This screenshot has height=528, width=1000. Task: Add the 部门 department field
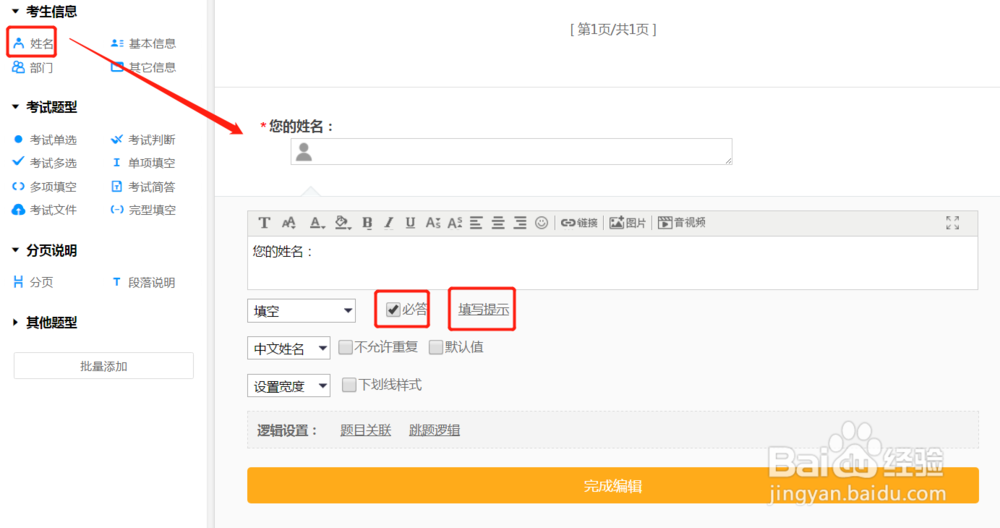[x=33, y=67]
